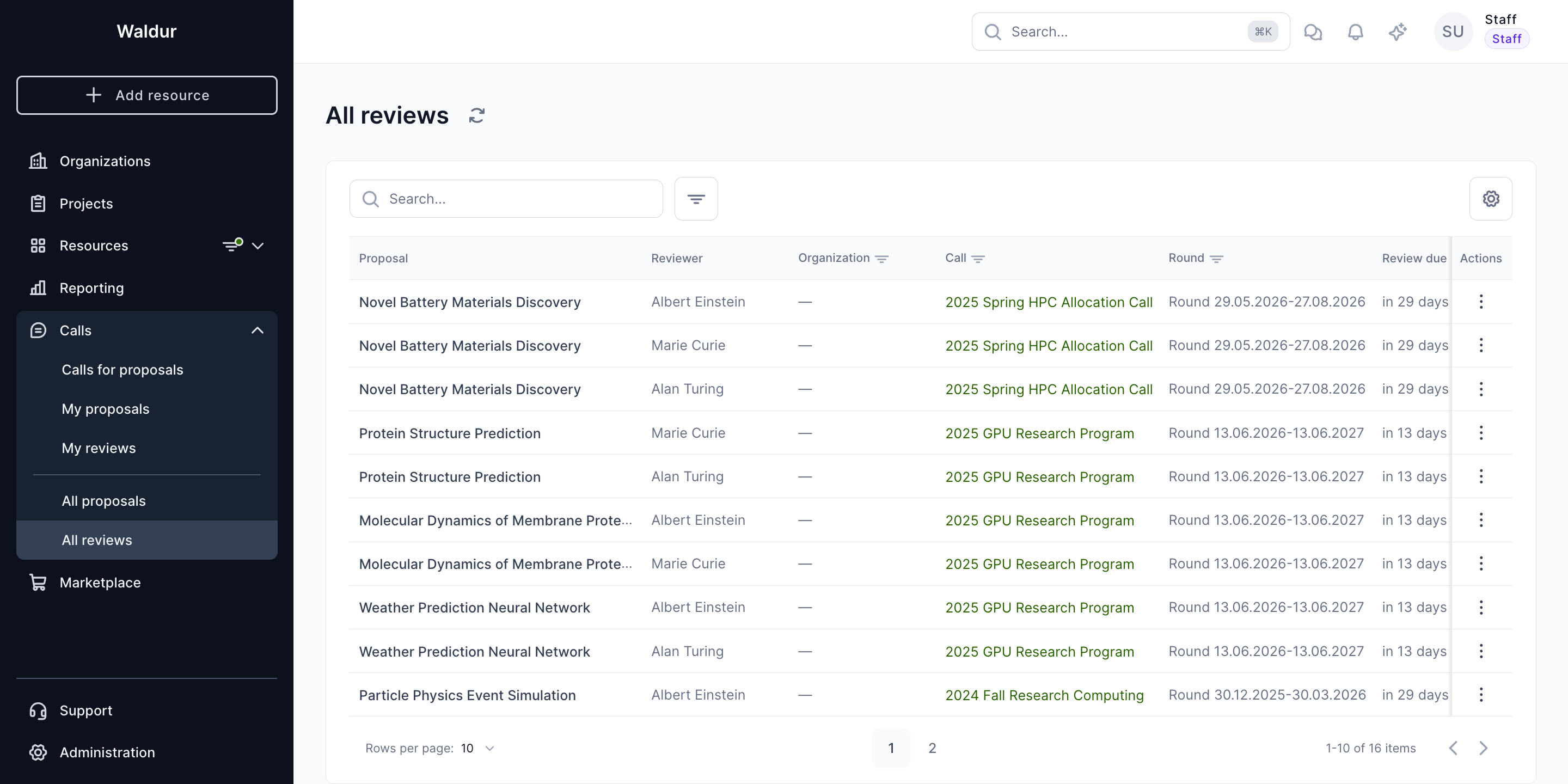The width and height of the screenshot is (1568, 784).
Task: Open the Call column filter
Action: click(978, 259)
